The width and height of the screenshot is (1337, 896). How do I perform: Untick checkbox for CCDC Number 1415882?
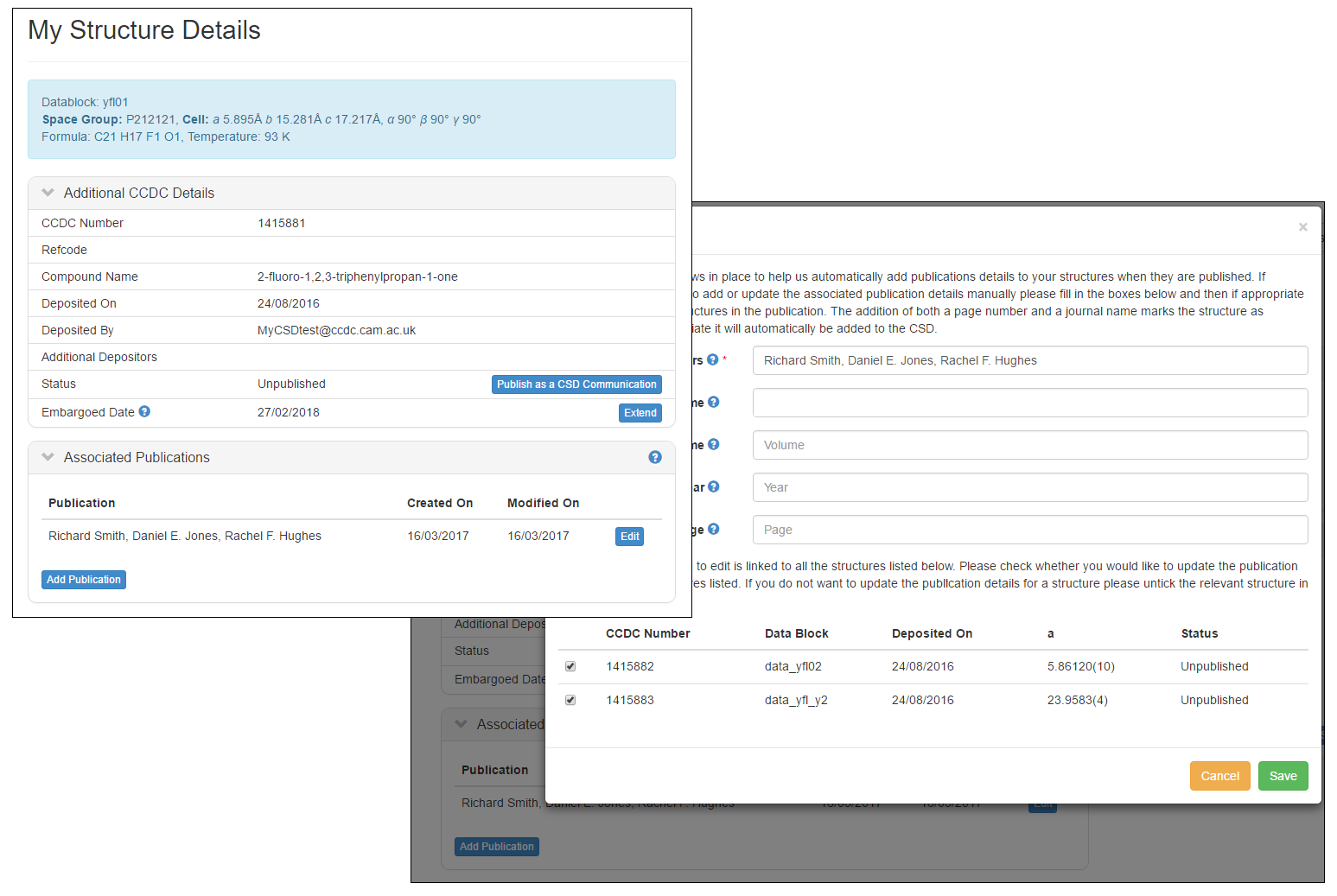click(x=570, y=666)
